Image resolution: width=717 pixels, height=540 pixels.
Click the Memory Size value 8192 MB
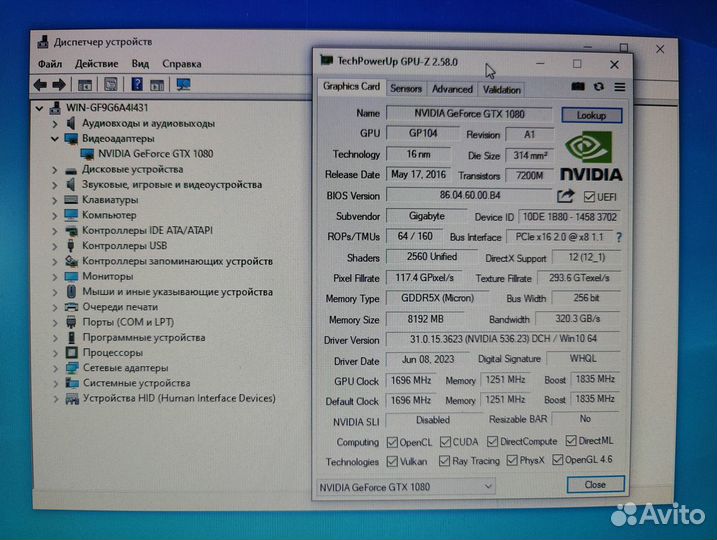425,319
